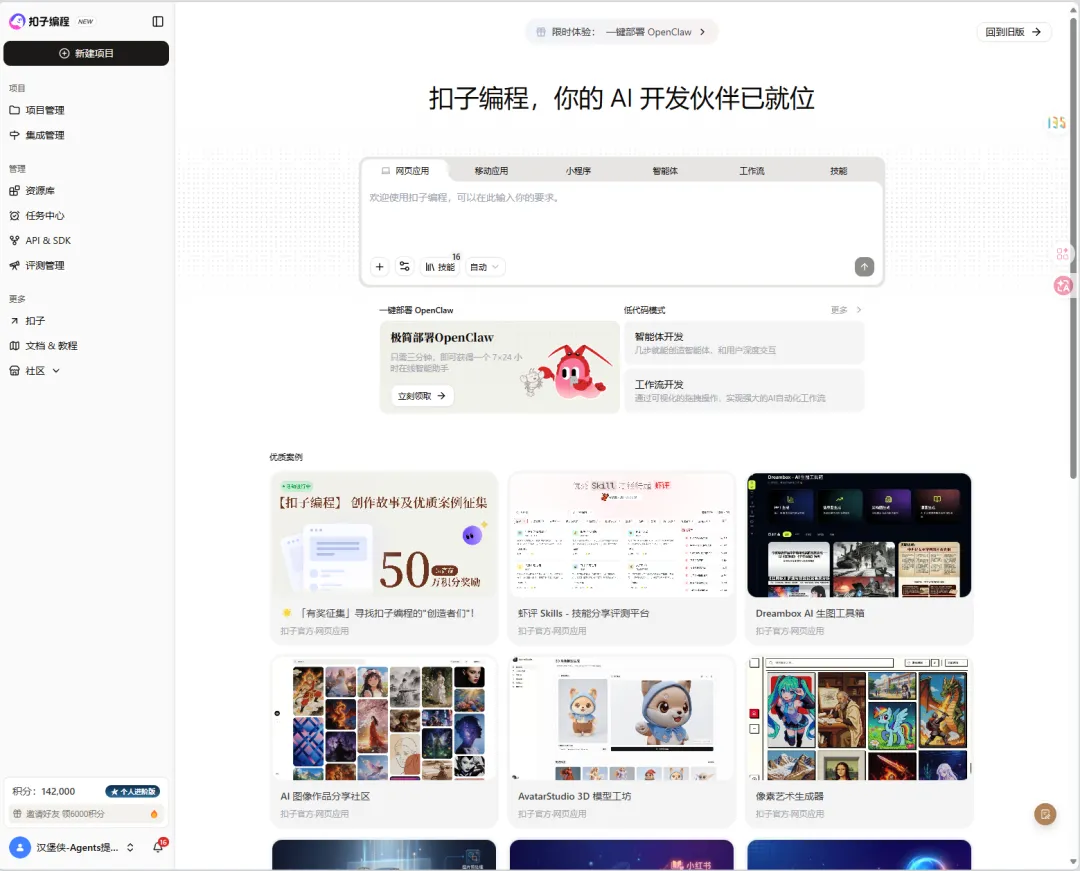This screenshot has height=871, width=1080.
Task: Open the 虾评 Skills case thumbnail
Action: click(621, 535)
